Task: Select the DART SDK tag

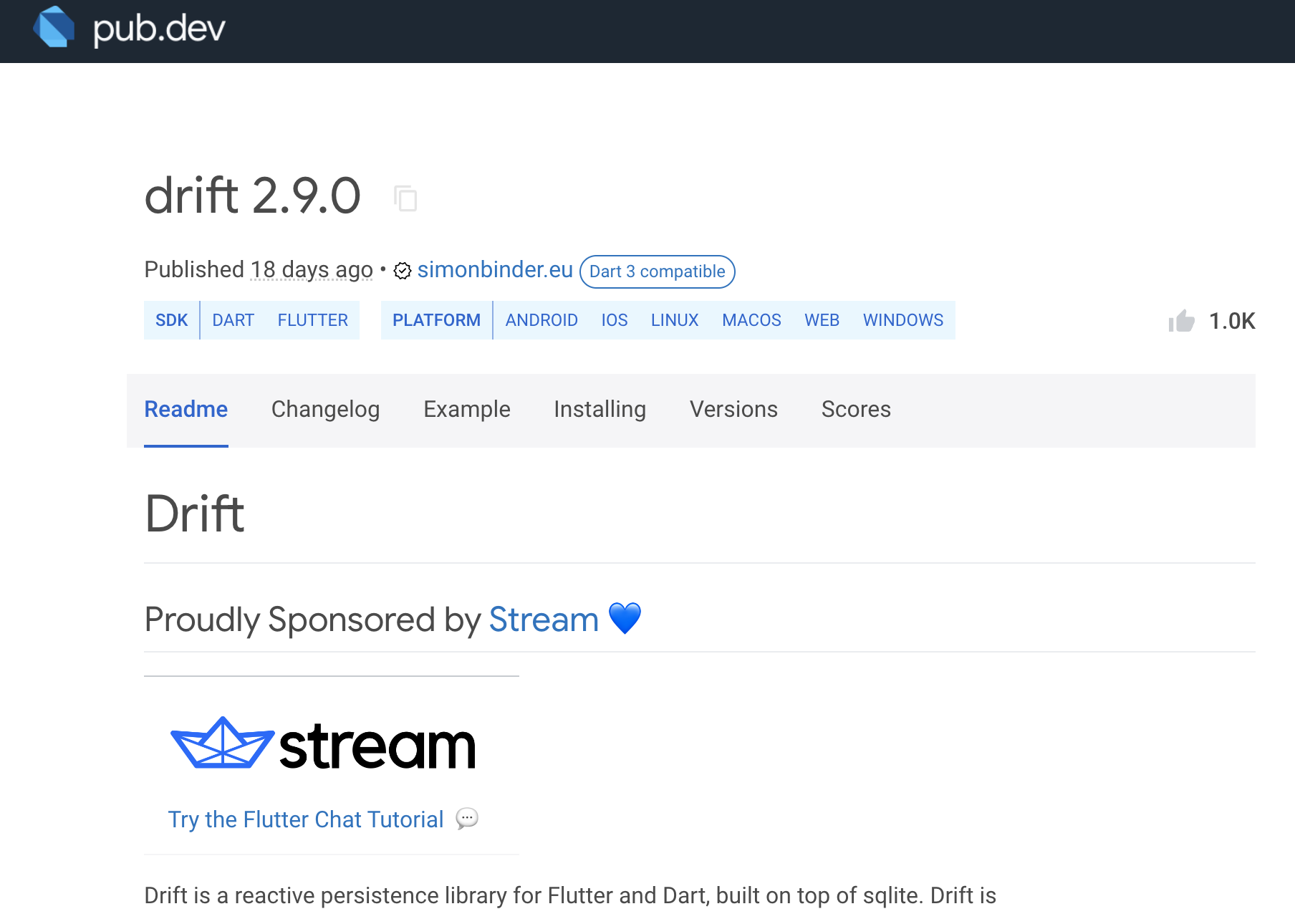Action: coord(234,320)
